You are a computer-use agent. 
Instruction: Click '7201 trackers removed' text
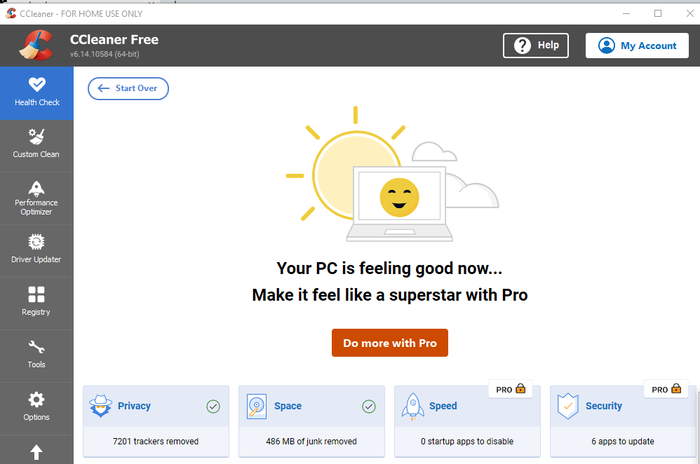point(155,441)
